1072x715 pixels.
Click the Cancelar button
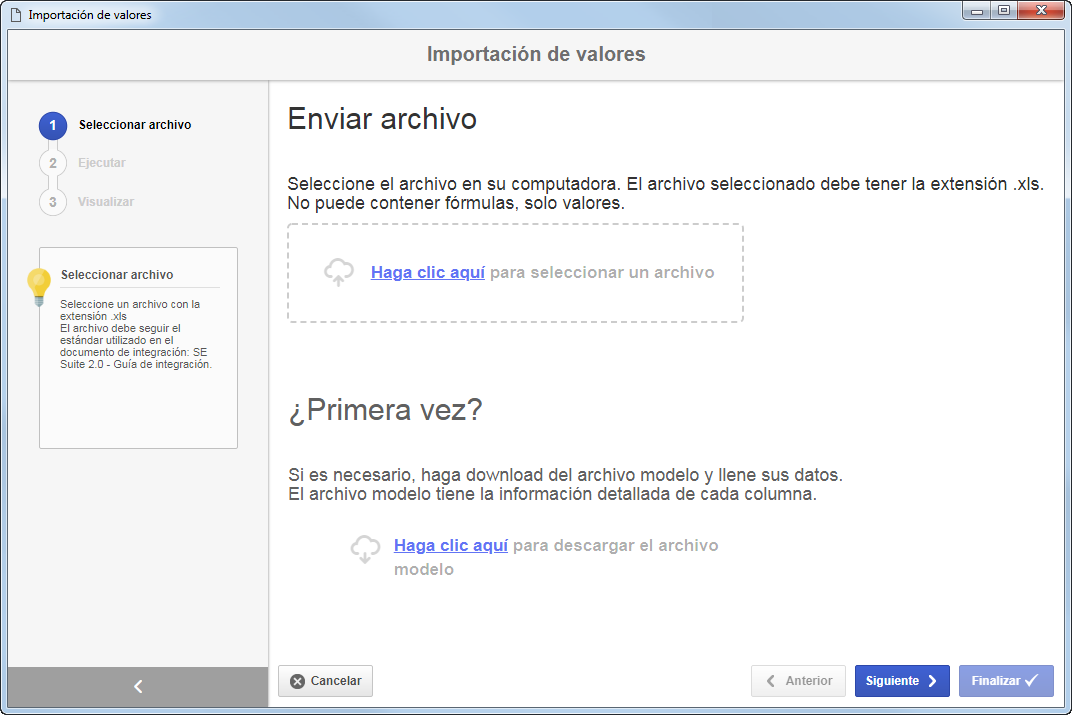click(325, 681)
